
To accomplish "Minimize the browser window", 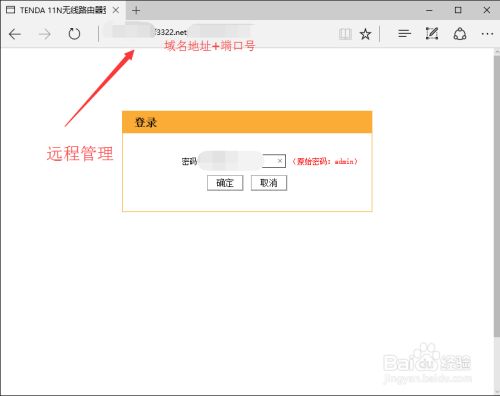I will pyautogui.click(x=429, y=10).
